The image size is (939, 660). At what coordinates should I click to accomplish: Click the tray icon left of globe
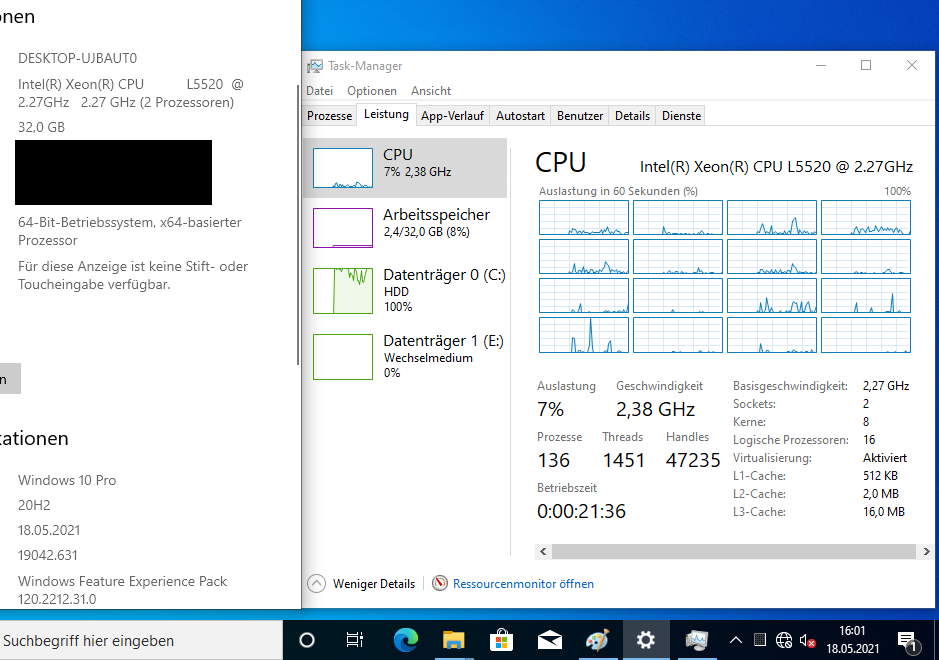(760, 640)
